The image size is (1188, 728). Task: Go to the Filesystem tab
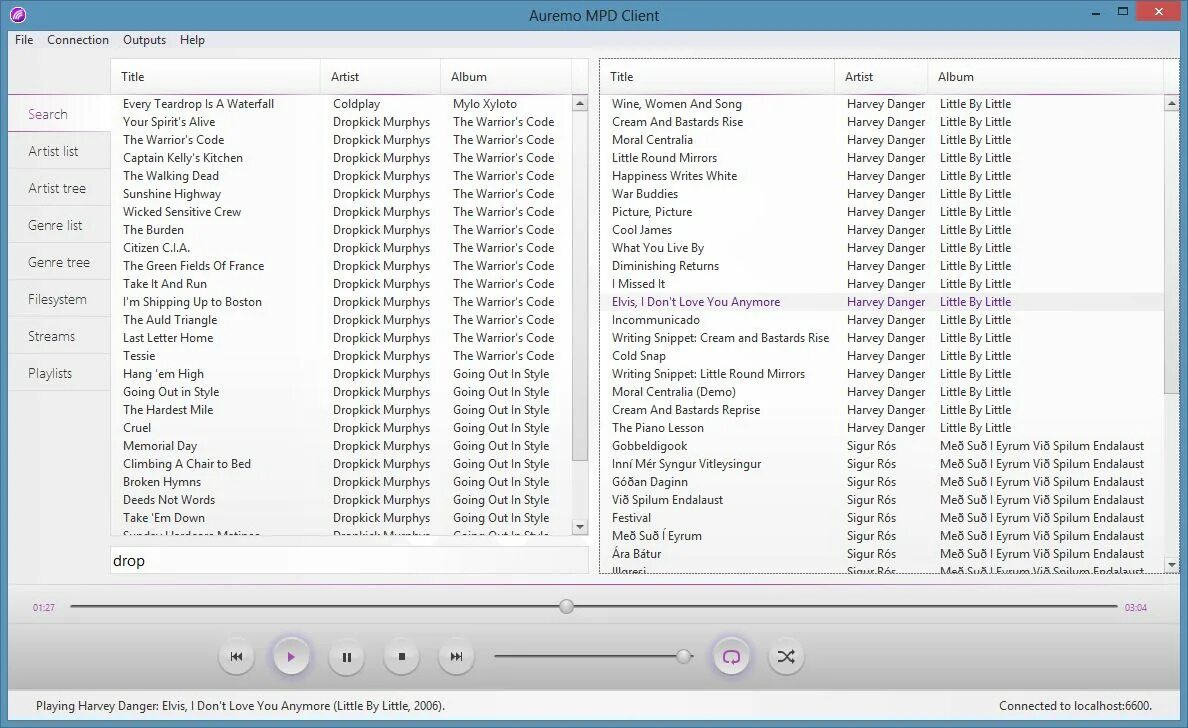click(59, 299)
